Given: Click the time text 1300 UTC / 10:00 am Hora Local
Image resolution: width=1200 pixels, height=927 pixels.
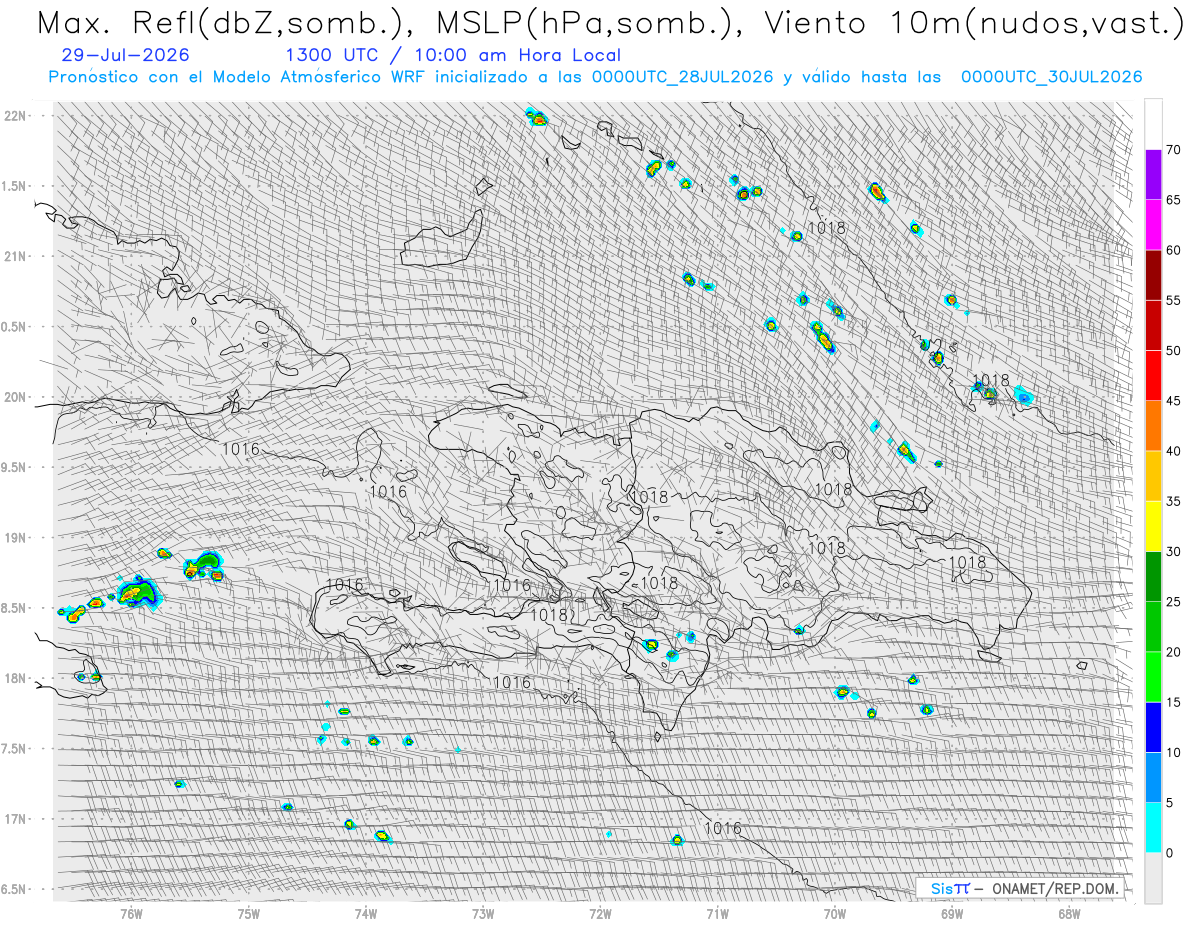Looking at the screenshot, I should 453,56.
